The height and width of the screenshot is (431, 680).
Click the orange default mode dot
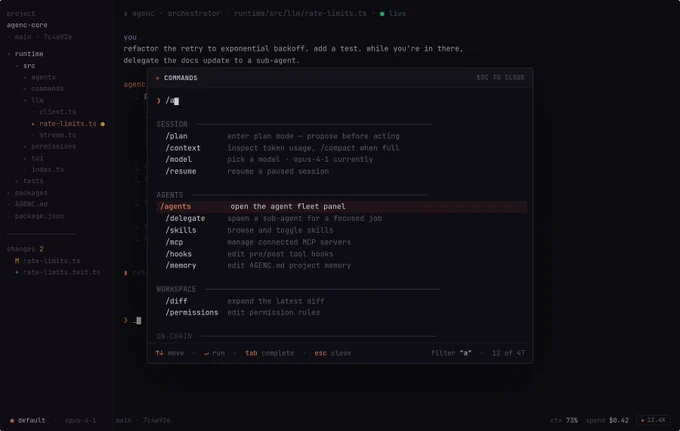(x=12, y=421)
